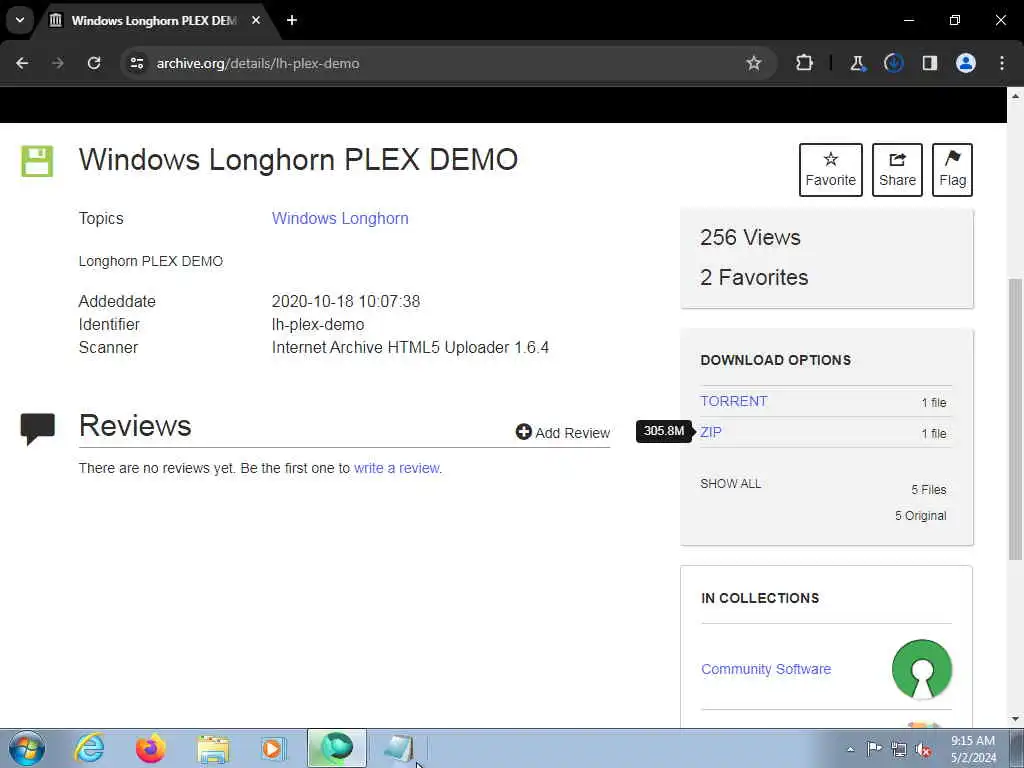Open the Chrome profile avatar
Viewport: 1024px width, 768px height.
(x=966, y=63)
